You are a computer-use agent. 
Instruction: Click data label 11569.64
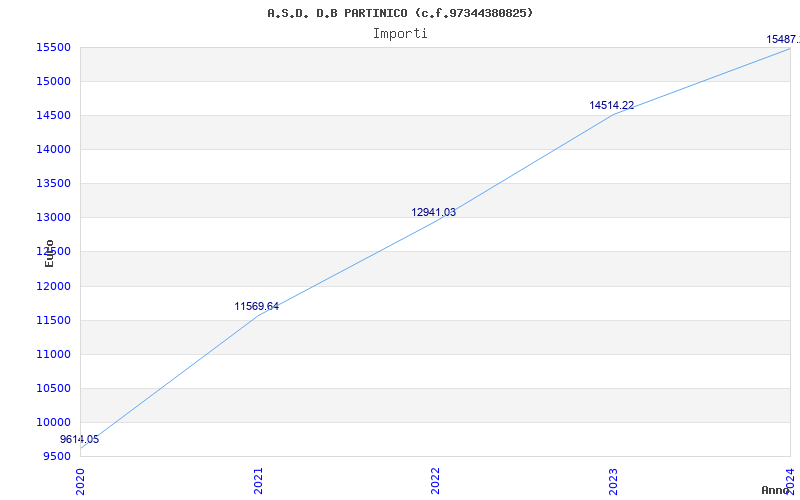click(257, 307)
